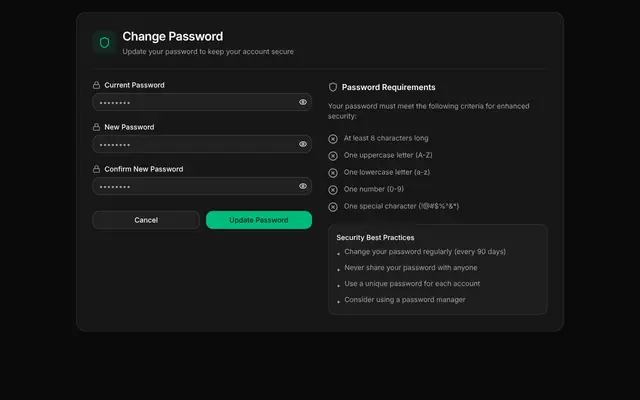This screenshot has width=640, height=400.
Task: Click the lock icon beside Current Password
Action: [96, 85]
